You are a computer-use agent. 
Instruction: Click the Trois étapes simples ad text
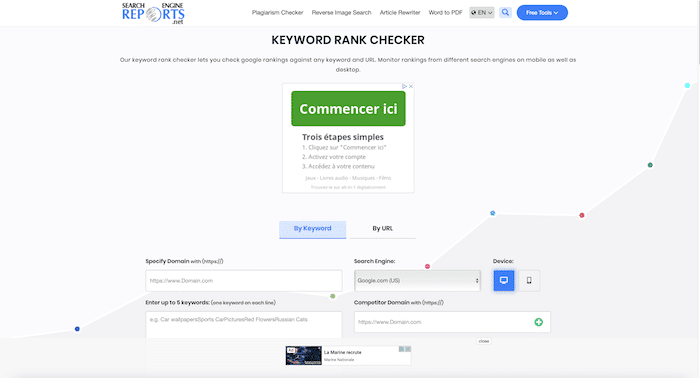343,137
